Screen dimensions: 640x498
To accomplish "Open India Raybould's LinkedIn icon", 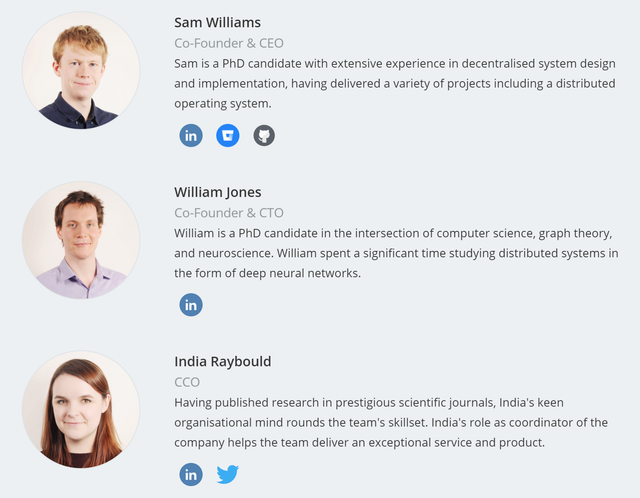I will 191,474.
